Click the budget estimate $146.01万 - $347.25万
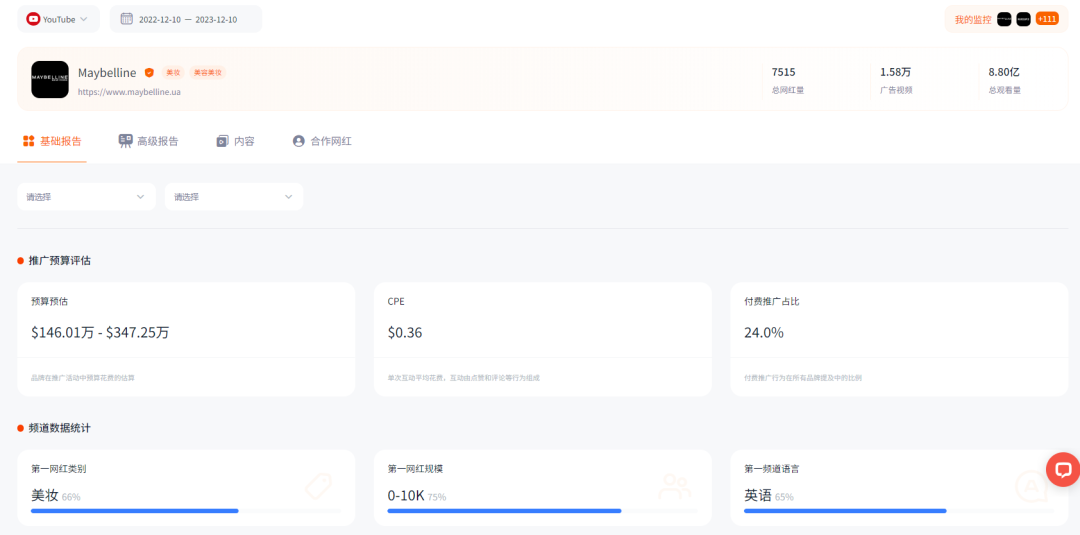This screenshot has height=535, width=1080. click(x=100, y=333)
